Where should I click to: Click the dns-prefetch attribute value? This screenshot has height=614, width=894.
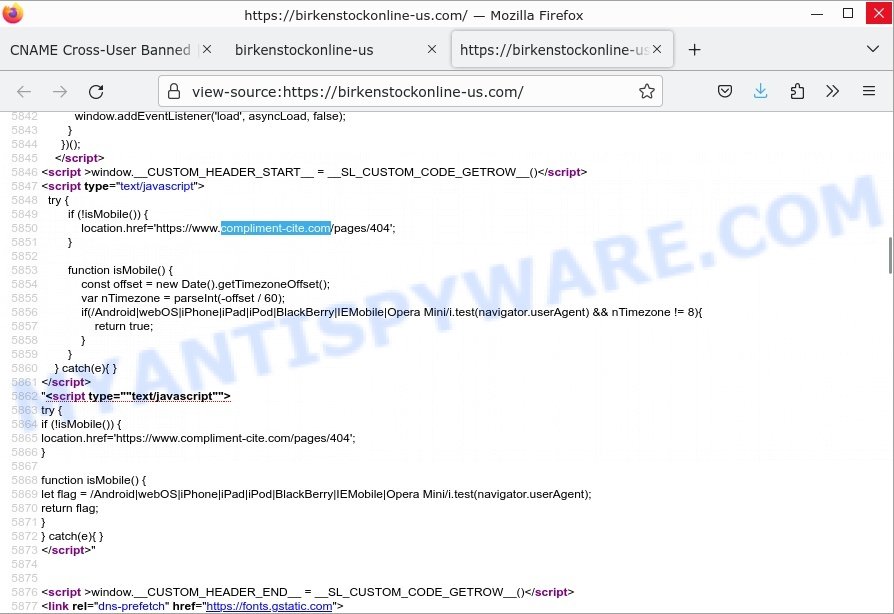click(131, 606)
